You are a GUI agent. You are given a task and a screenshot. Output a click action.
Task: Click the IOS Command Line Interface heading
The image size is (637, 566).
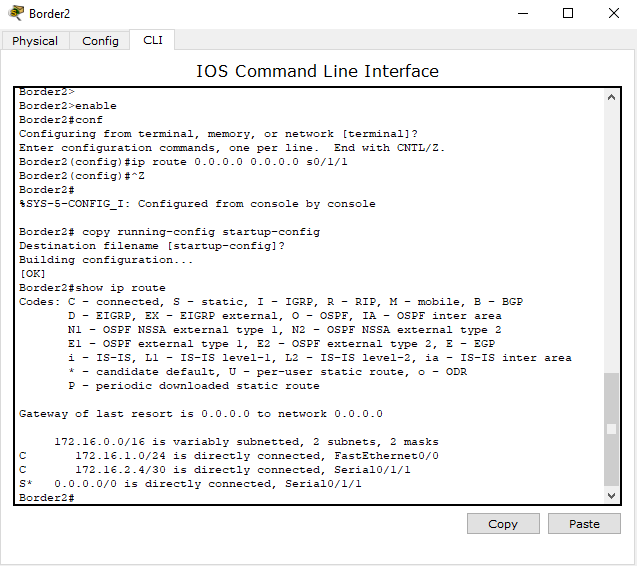(317, 71)
